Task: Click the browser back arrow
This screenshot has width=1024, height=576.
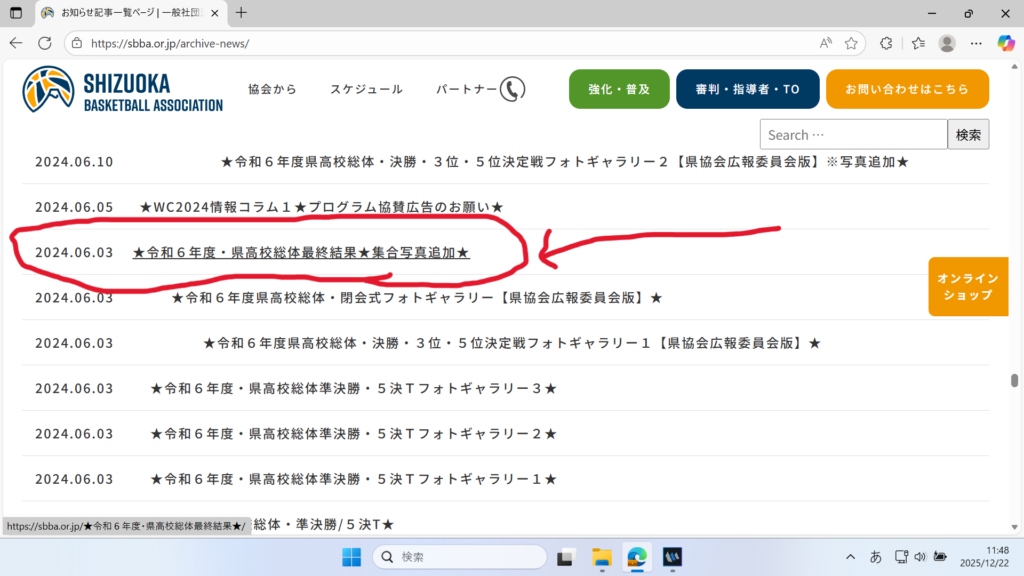Action: click(15, 43)
